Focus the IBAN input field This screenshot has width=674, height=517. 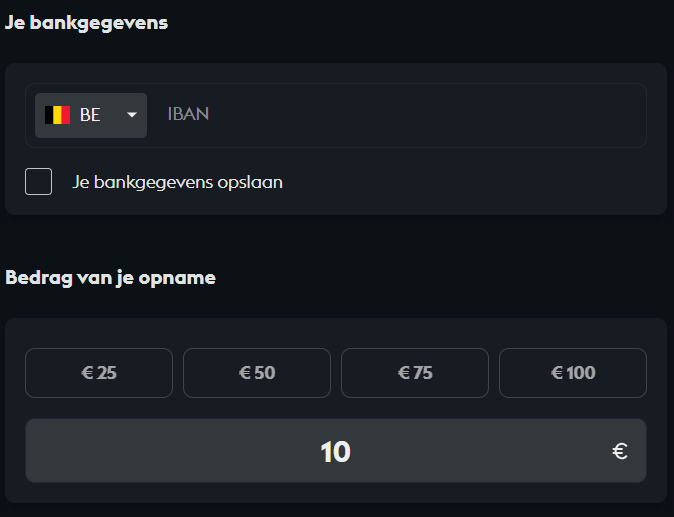point(400,115)
